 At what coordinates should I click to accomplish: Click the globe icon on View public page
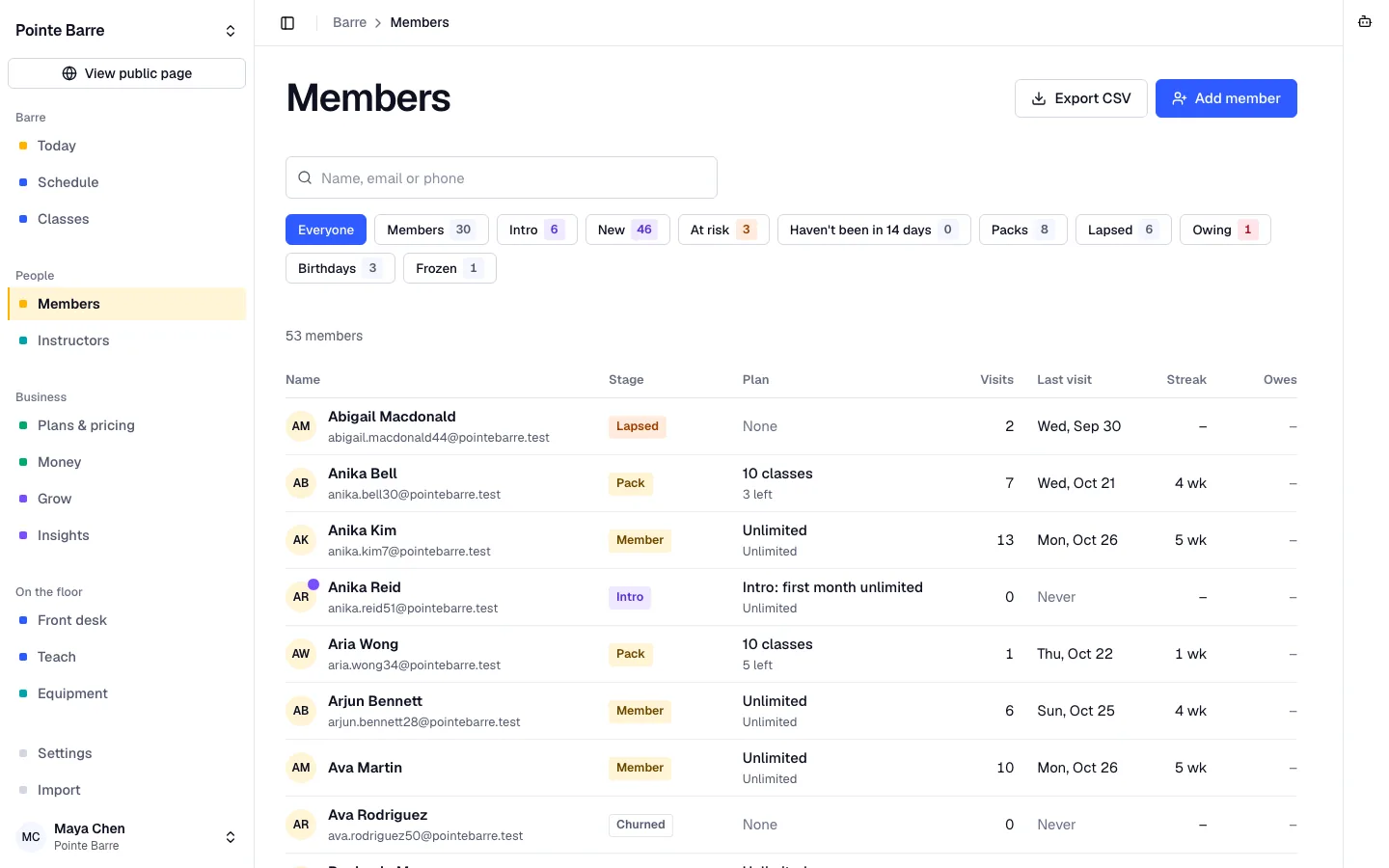pos(69,73)
